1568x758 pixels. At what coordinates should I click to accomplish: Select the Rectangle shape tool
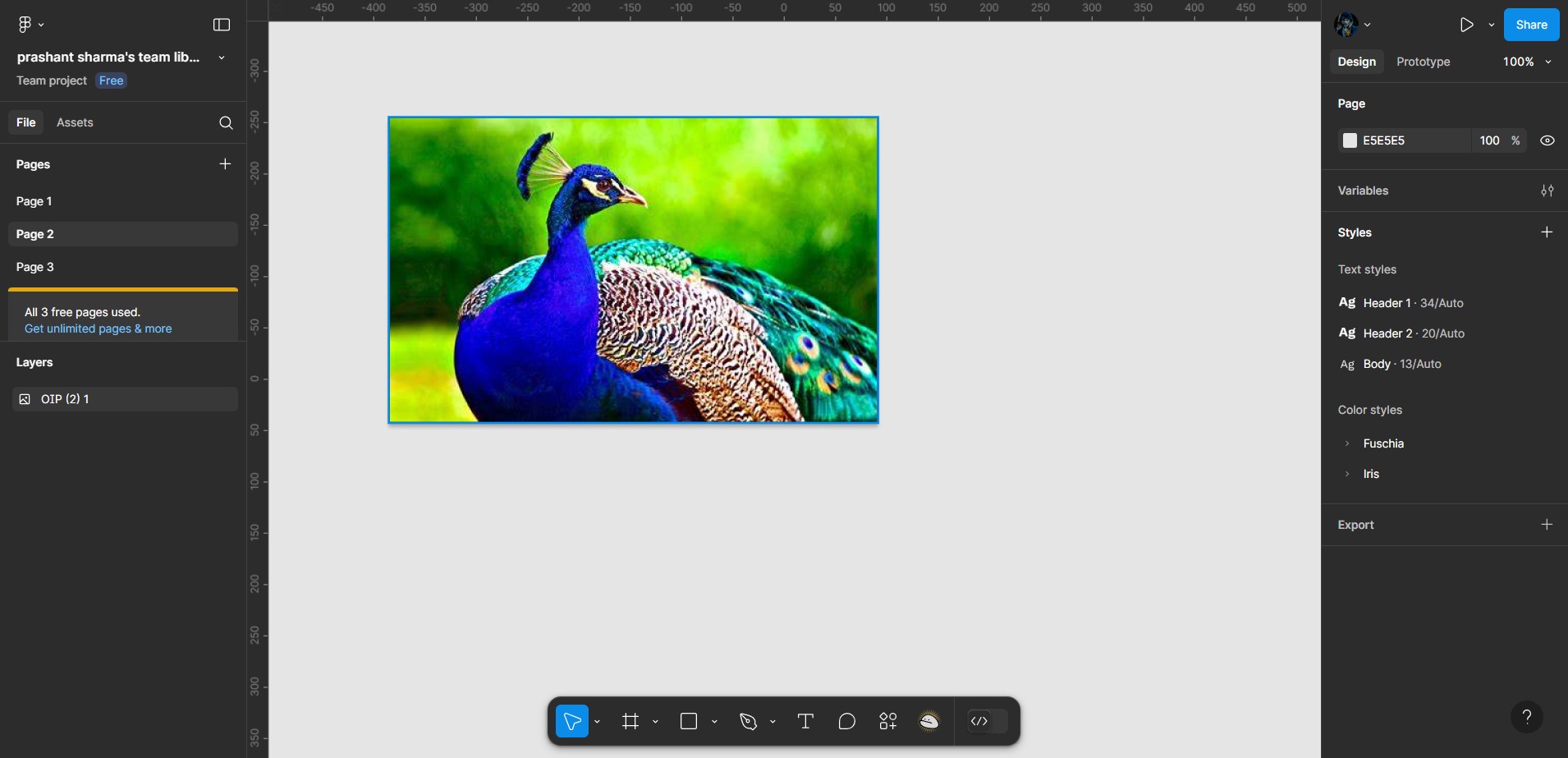[689, 721]
